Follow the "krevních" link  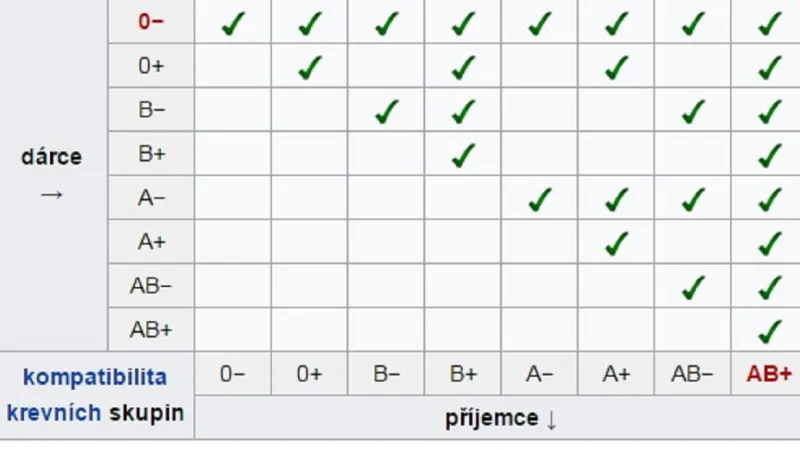(54, 413)
